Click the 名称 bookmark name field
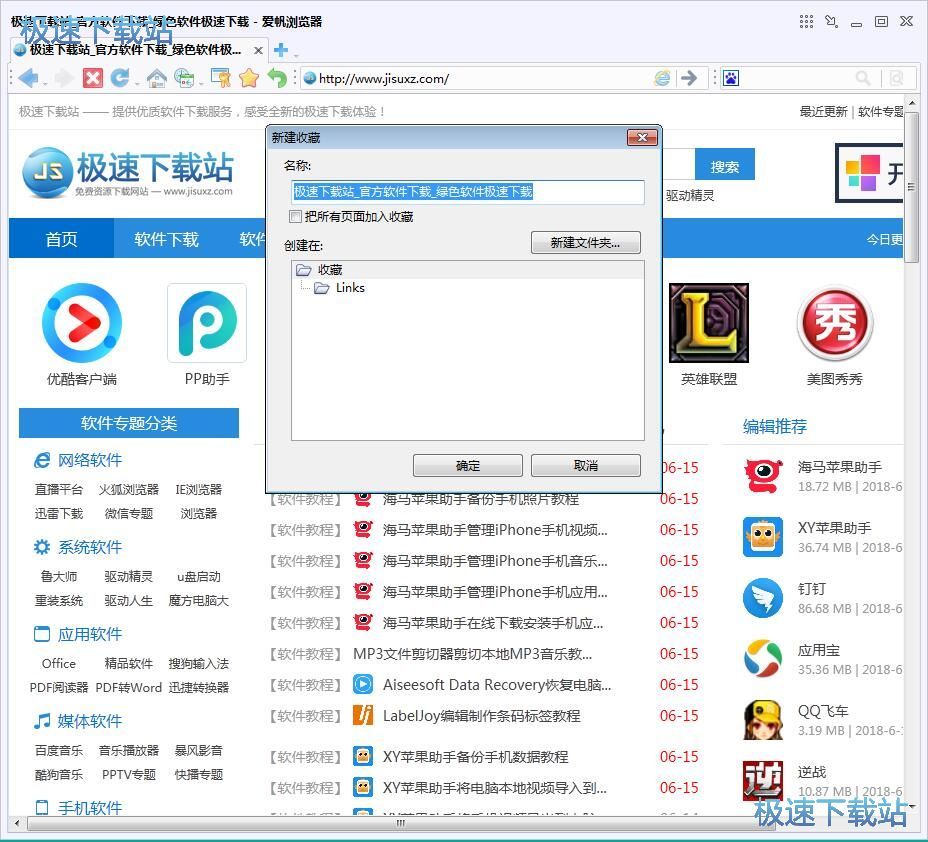The image size is (928, 842). 468,192
